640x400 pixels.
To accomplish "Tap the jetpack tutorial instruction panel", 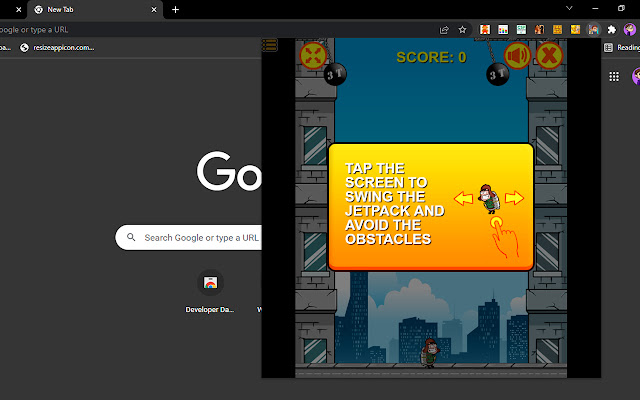I will coord(430,207).
